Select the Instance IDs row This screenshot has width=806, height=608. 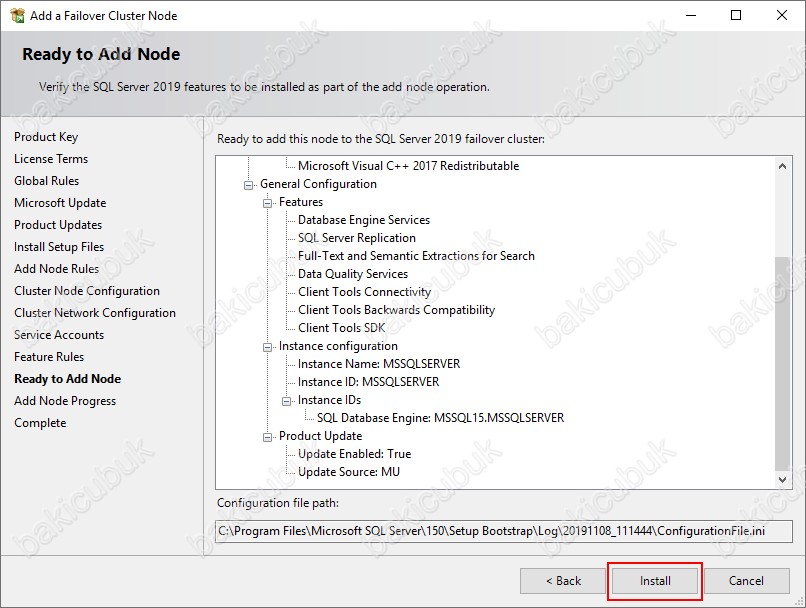click(x=329, y=400)
